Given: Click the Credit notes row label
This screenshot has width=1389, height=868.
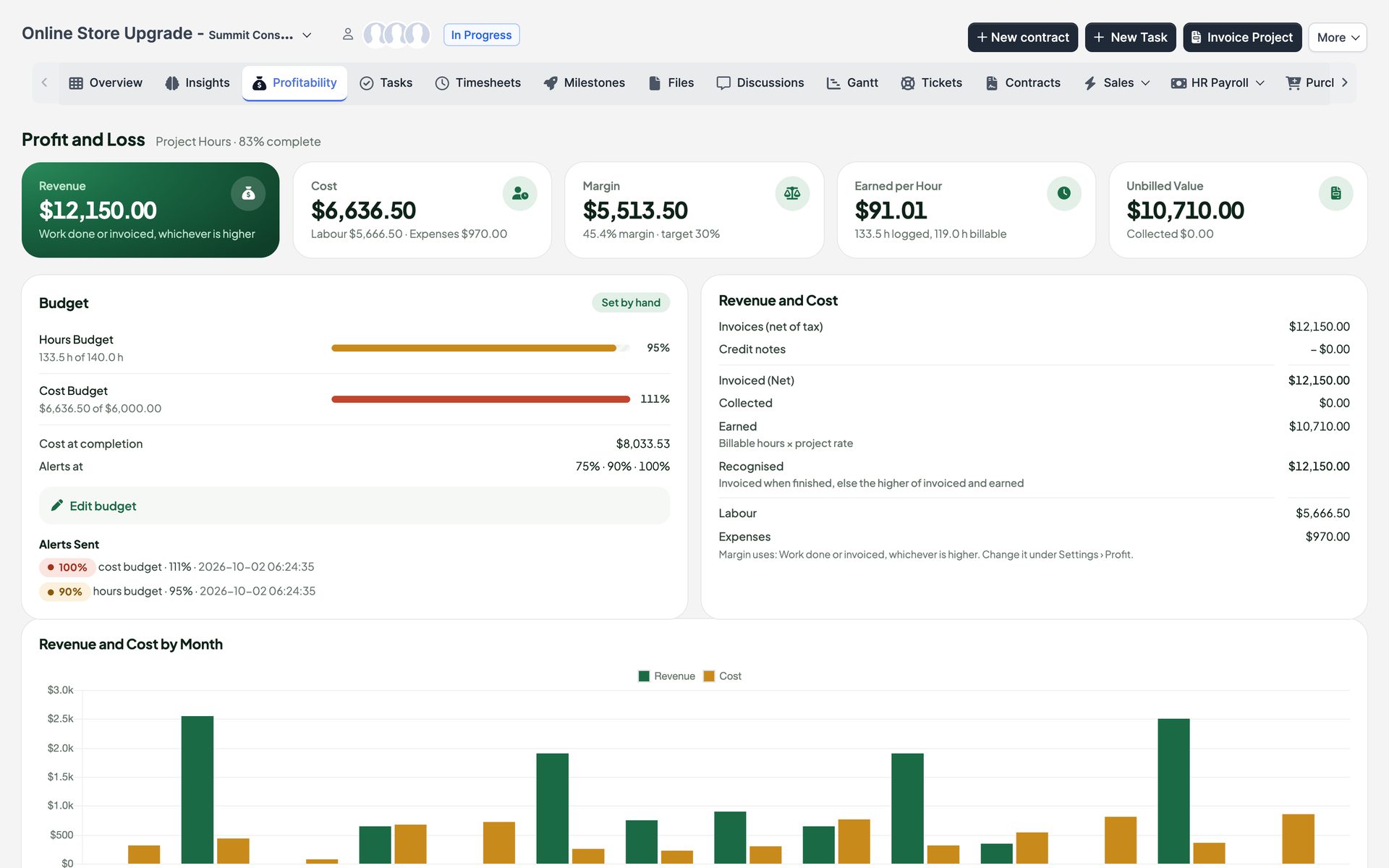Looking at the screenshot, I should [x=752, y=349].
